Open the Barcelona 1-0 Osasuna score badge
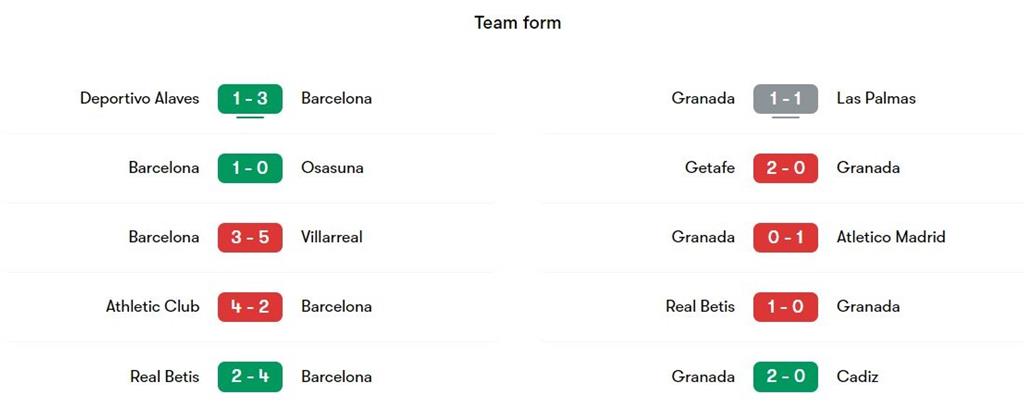 click(x=250, y=168)
